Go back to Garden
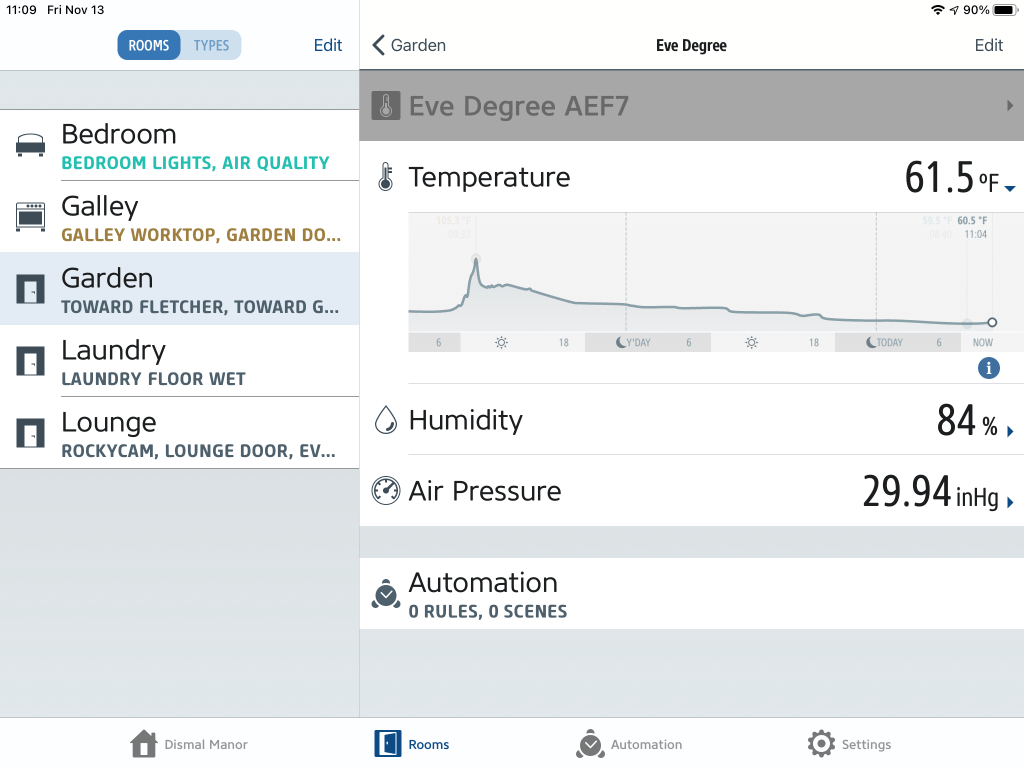Image resolution: width=1024 pixels, height=768 pixels. point(409,45)
